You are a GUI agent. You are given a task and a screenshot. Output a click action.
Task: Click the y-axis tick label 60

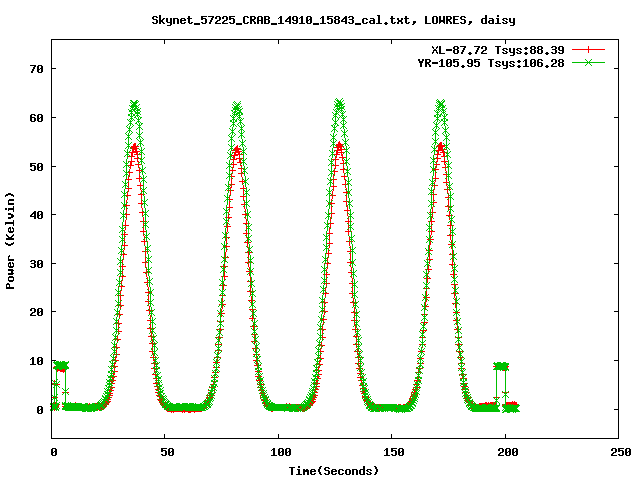point(36,118)
